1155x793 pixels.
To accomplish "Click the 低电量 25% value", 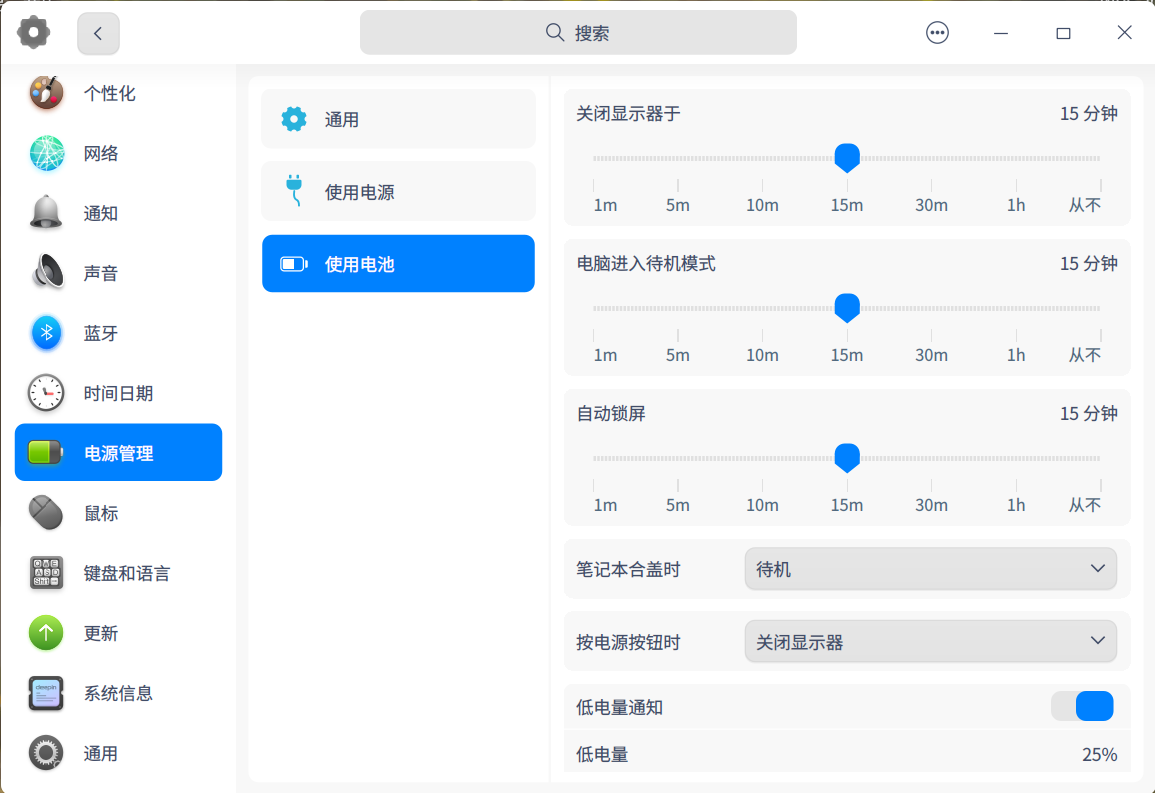I will pos(1099,755).
